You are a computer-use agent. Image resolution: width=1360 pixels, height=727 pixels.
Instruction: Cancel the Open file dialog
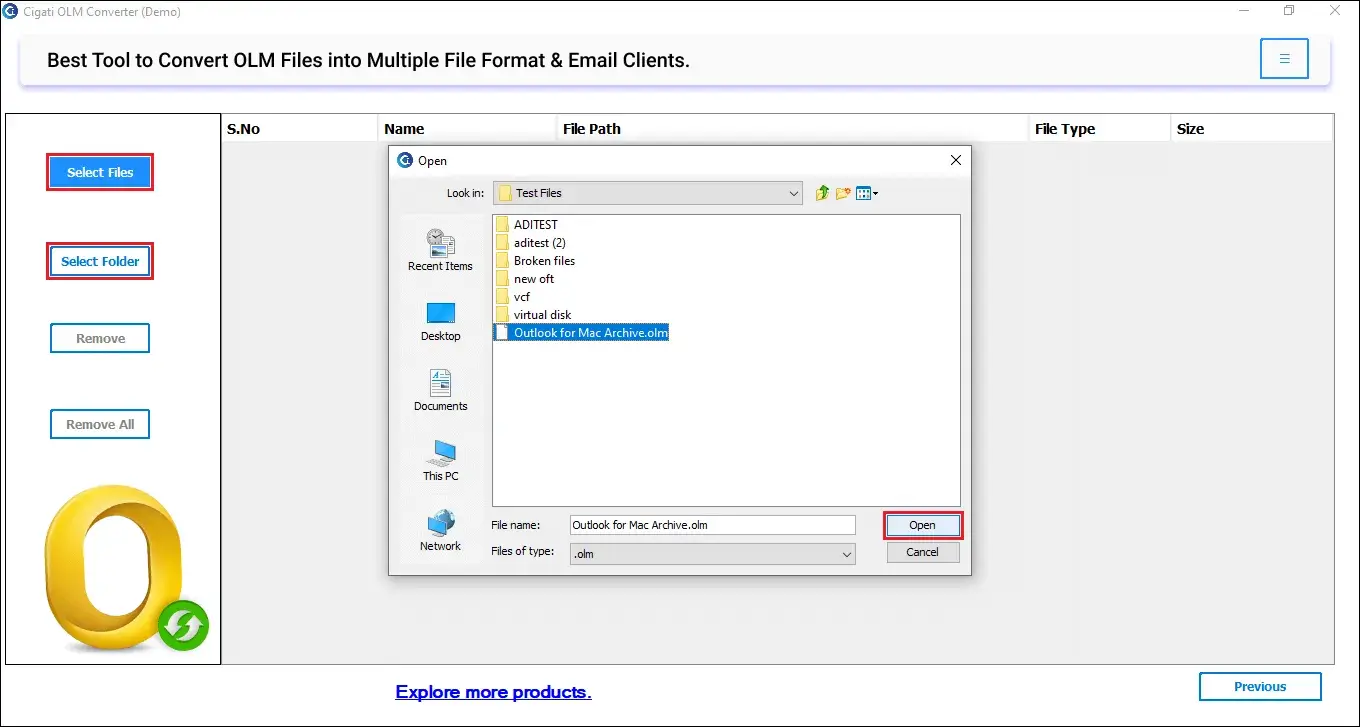pos(922,552)
